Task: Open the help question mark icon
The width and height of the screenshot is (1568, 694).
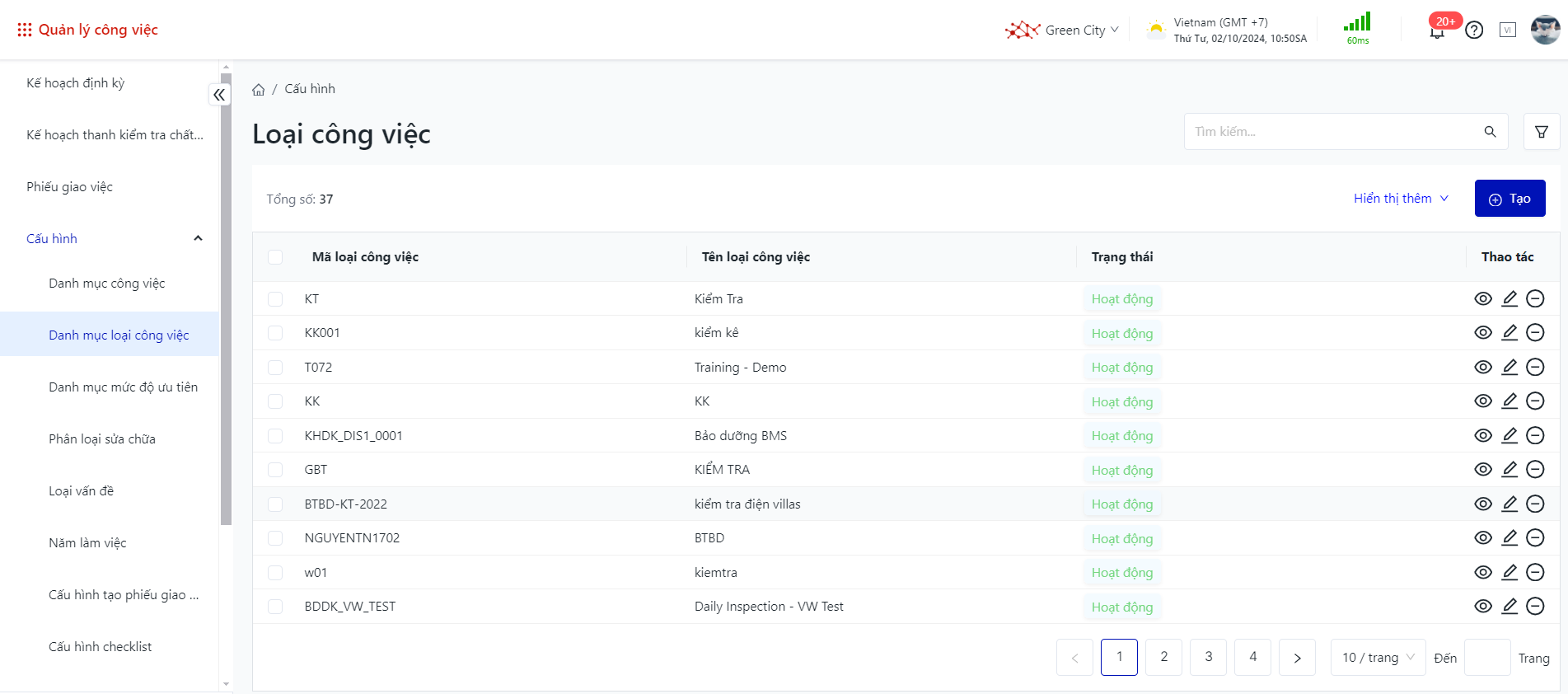Action: click(1474, 30)
